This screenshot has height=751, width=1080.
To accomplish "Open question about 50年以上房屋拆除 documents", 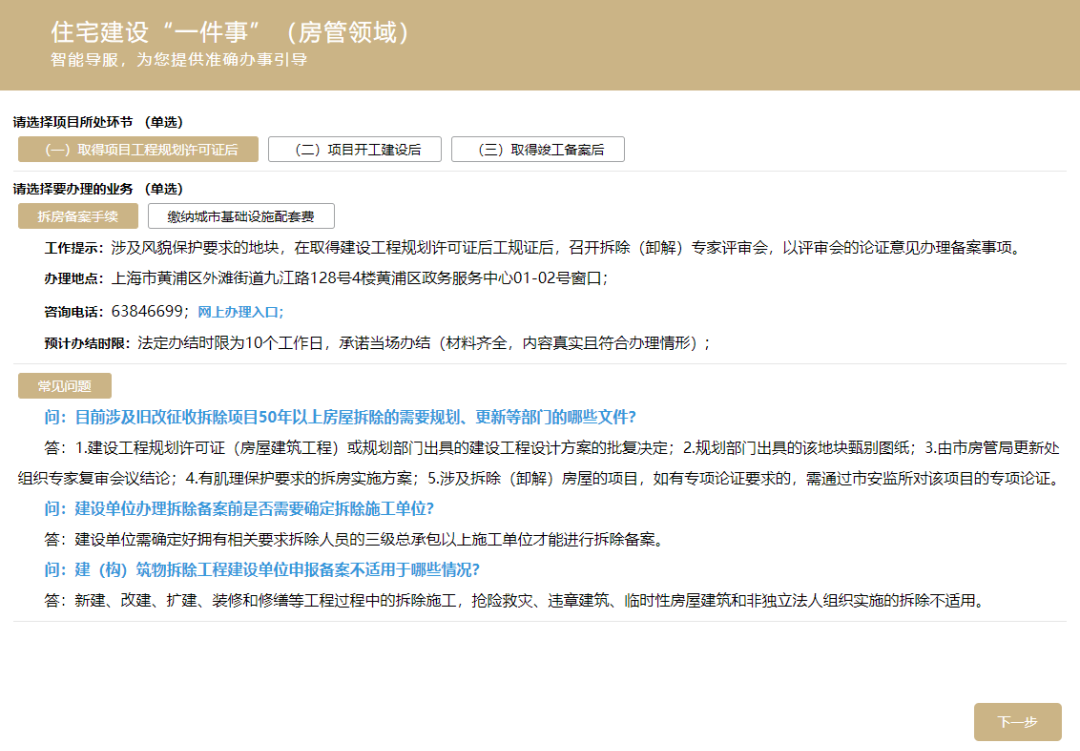I will (x=340, y=417).
